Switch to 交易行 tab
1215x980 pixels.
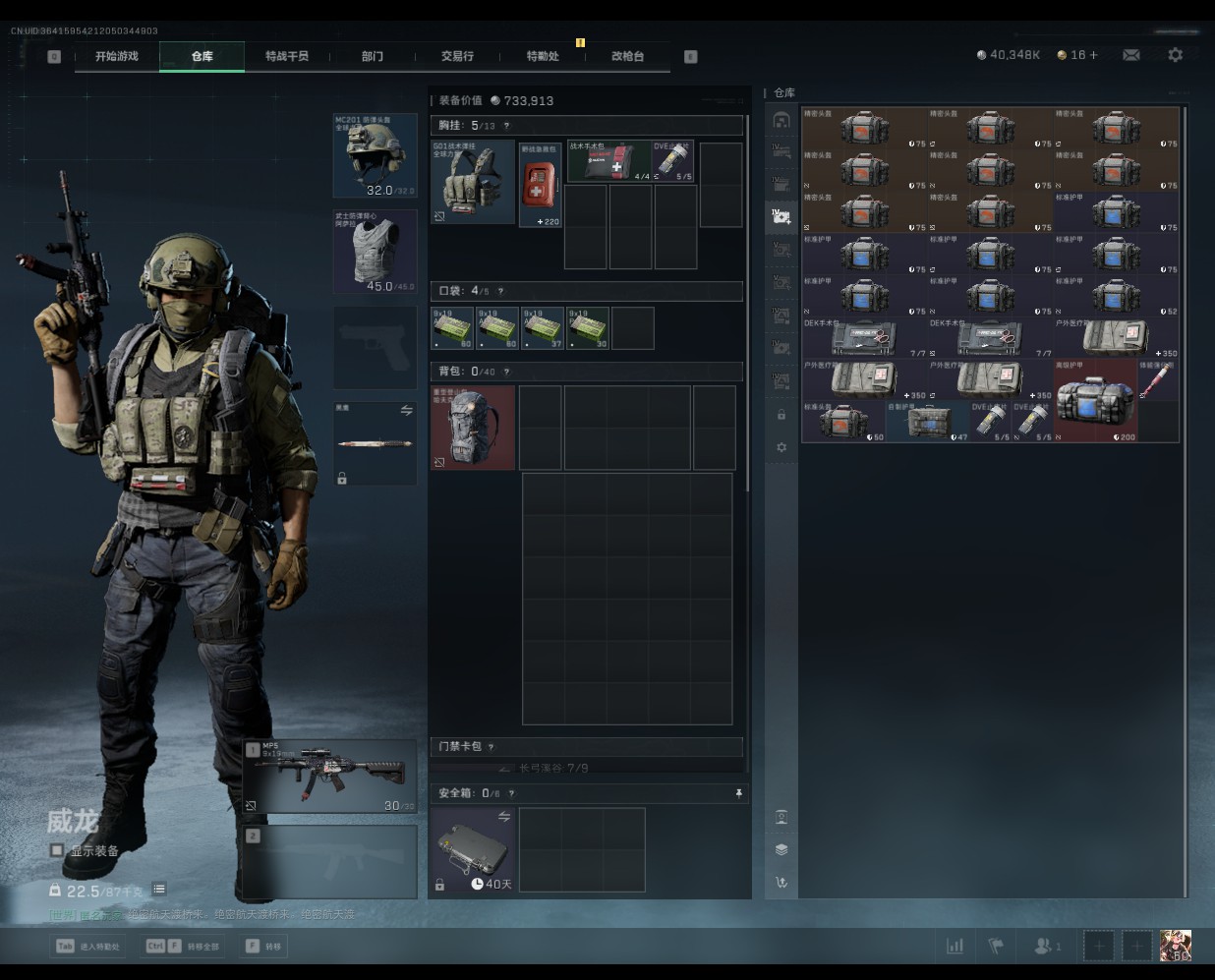click(457, 56)
